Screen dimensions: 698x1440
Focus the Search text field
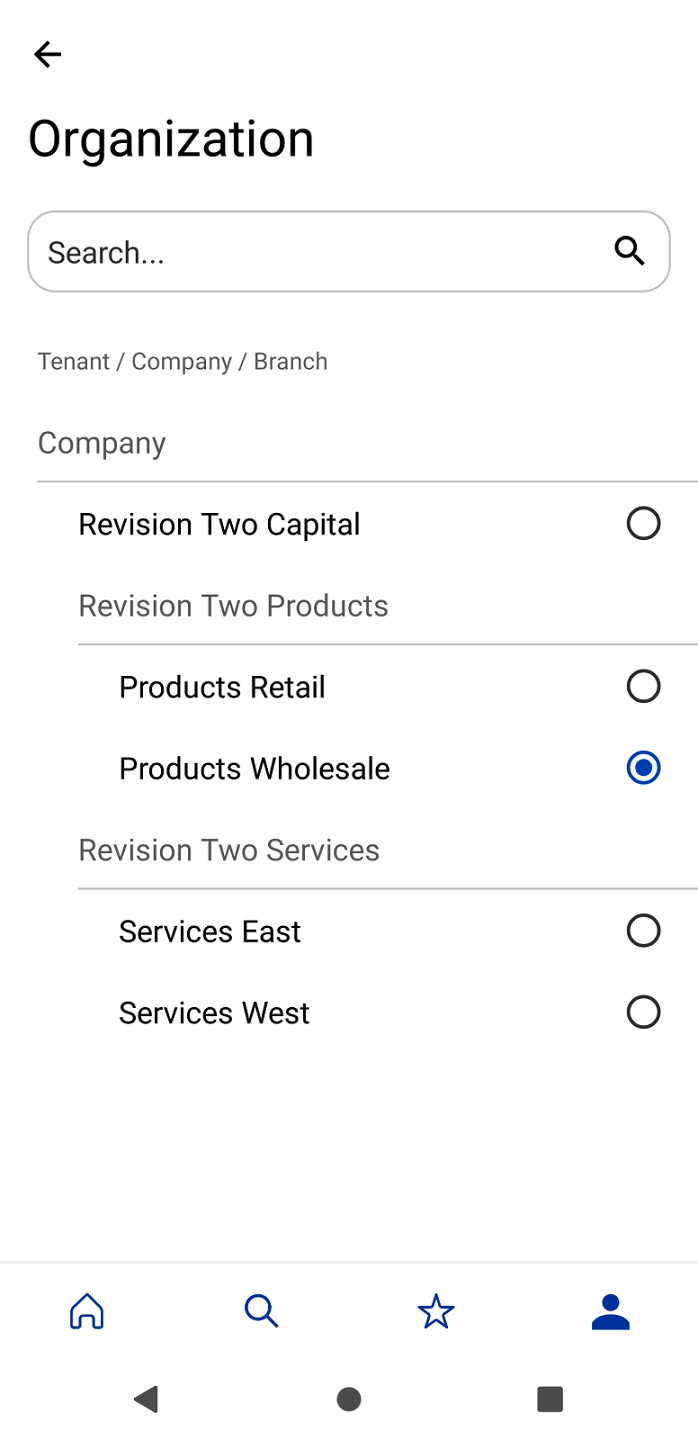click(x=320, y=252)
